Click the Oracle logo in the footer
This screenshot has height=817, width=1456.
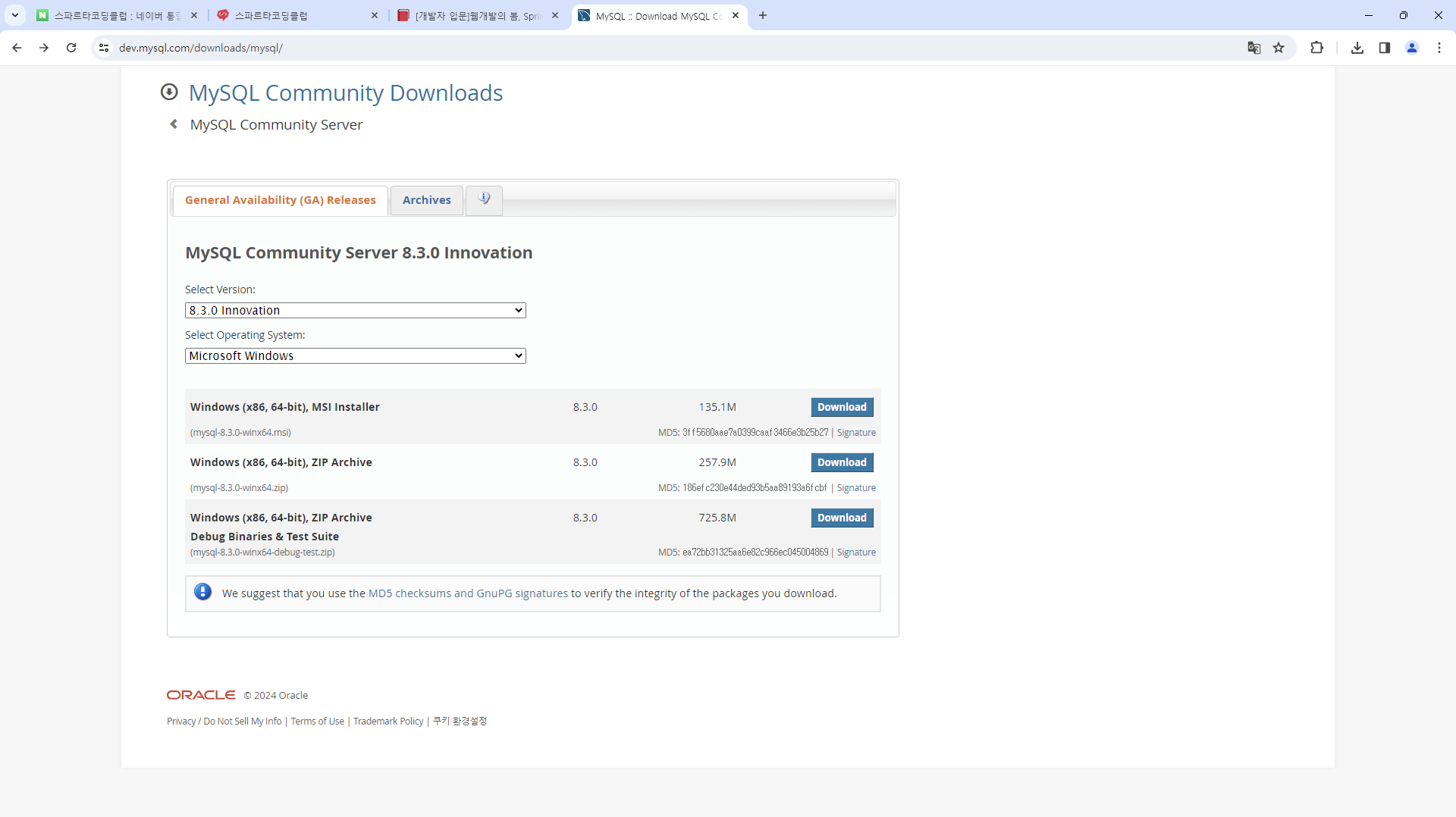point(201,695)
